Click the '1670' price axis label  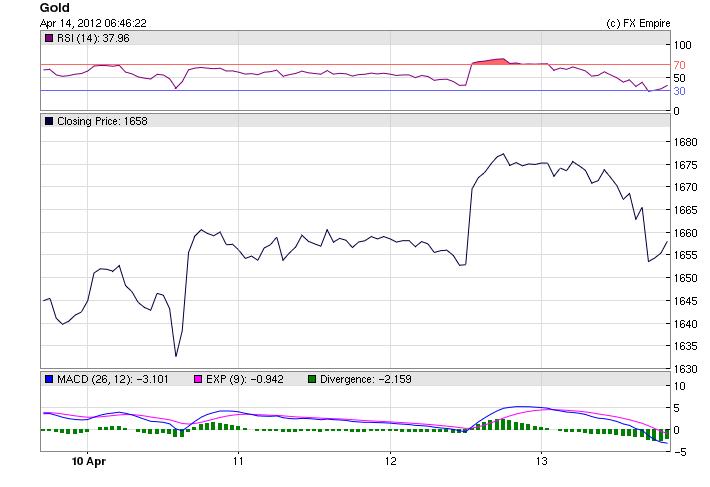[686, 187]
